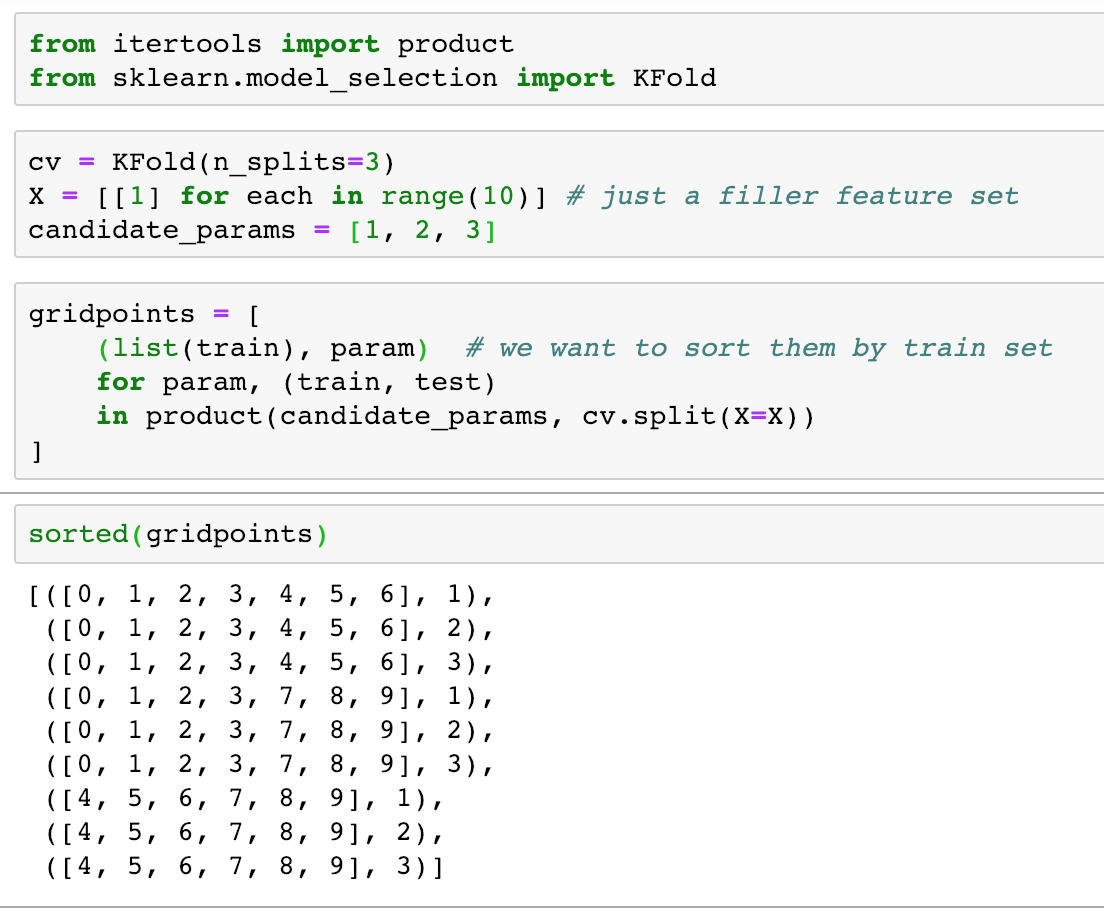The width and height of the screenshot is (1104, 908).
Task: Click sklearn.model_selection in the second import
Action: click(x=305, y=78)
